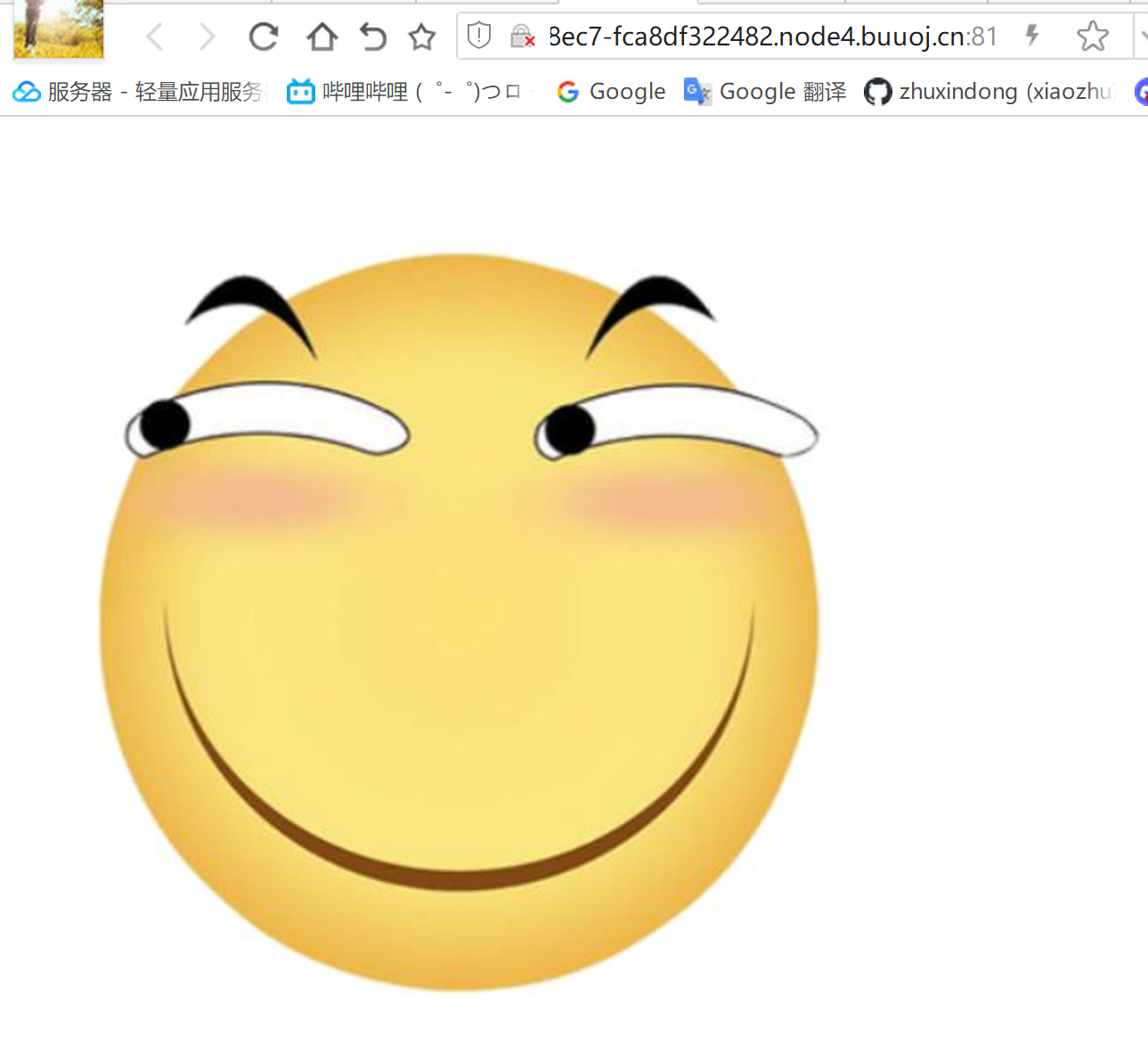Toggle the tracking protection shield

pos(478,36)
